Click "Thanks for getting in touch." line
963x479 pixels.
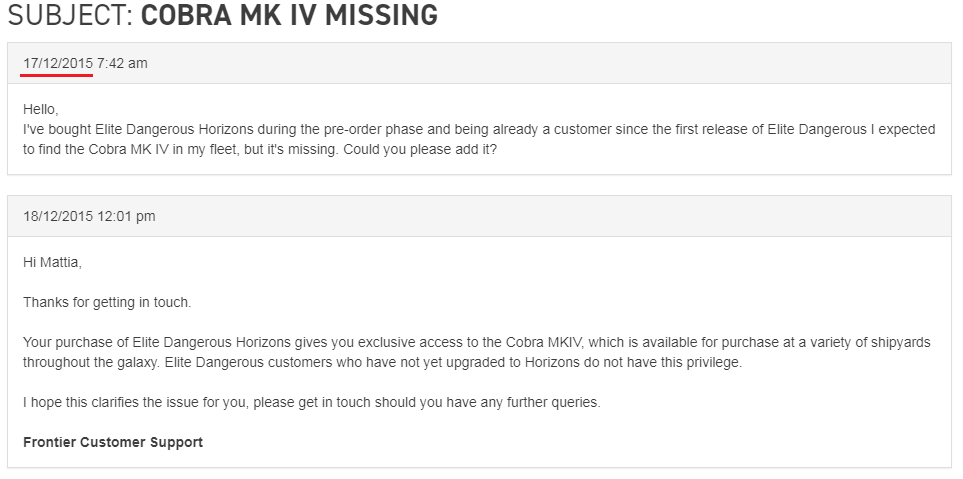(107, 303)
